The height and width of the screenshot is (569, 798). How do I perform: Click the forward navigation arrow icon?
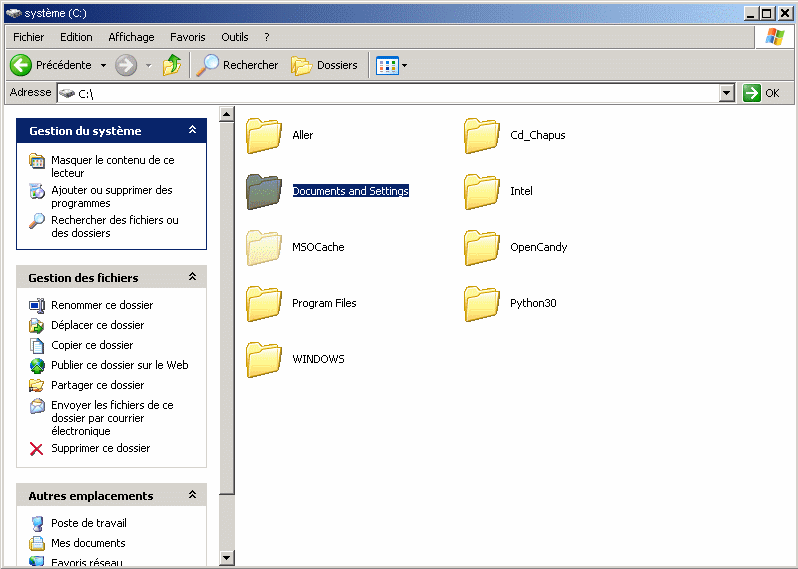(126, 65)
